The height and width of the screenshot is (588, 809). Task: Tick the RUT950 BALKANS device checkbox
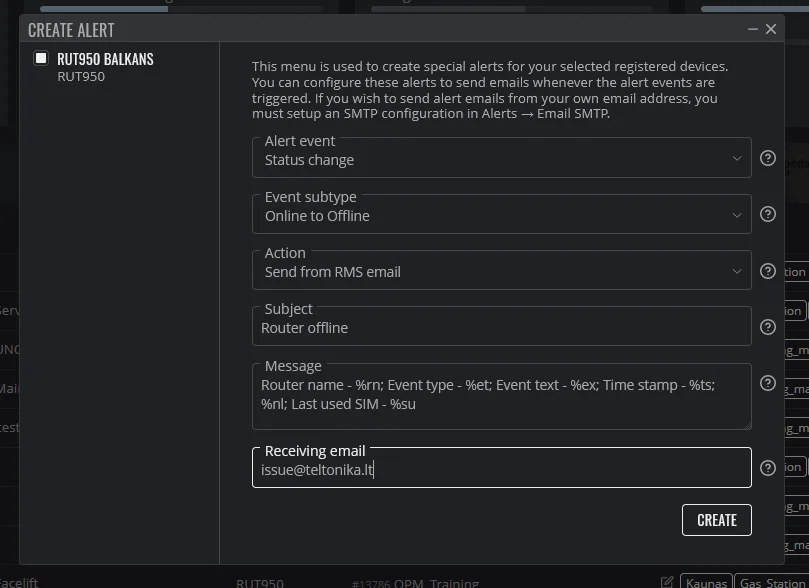41,58
